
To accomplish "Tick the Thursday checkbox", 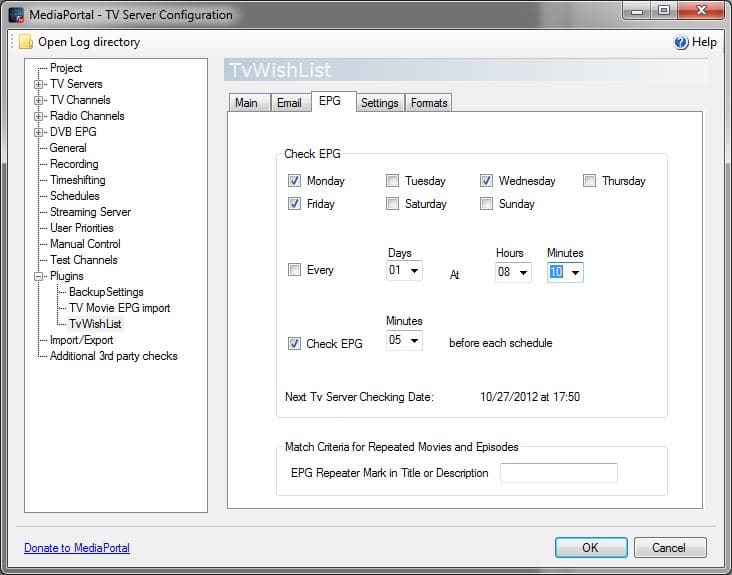I will coord(590,181).
